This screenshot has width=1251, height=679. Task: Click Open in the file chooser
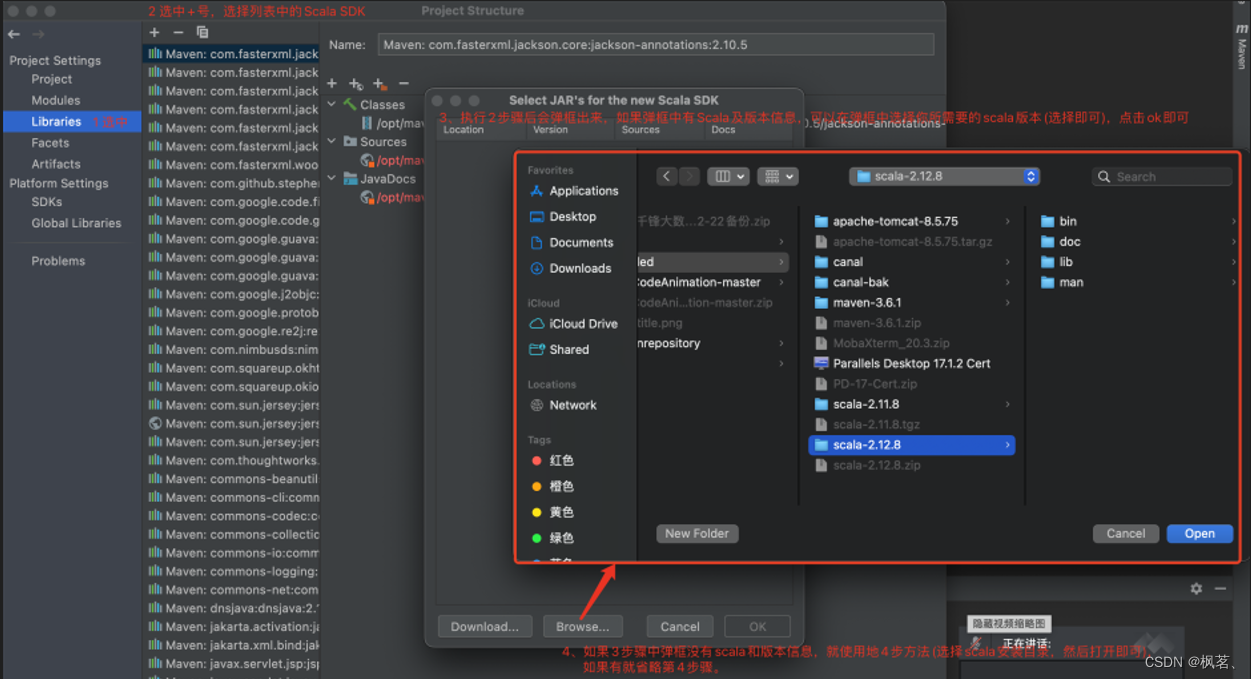pos(1199,534)
